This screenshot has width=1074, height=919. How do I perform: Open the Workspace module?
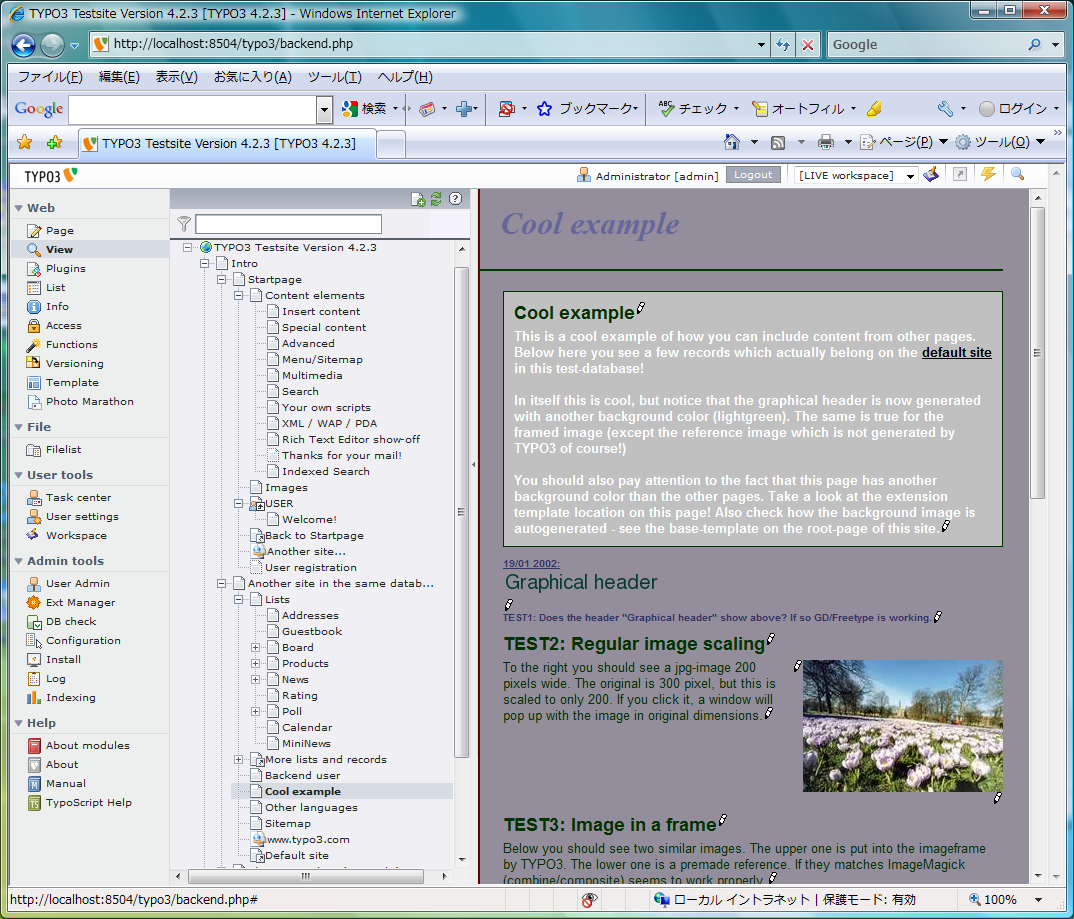click(66, 536)
